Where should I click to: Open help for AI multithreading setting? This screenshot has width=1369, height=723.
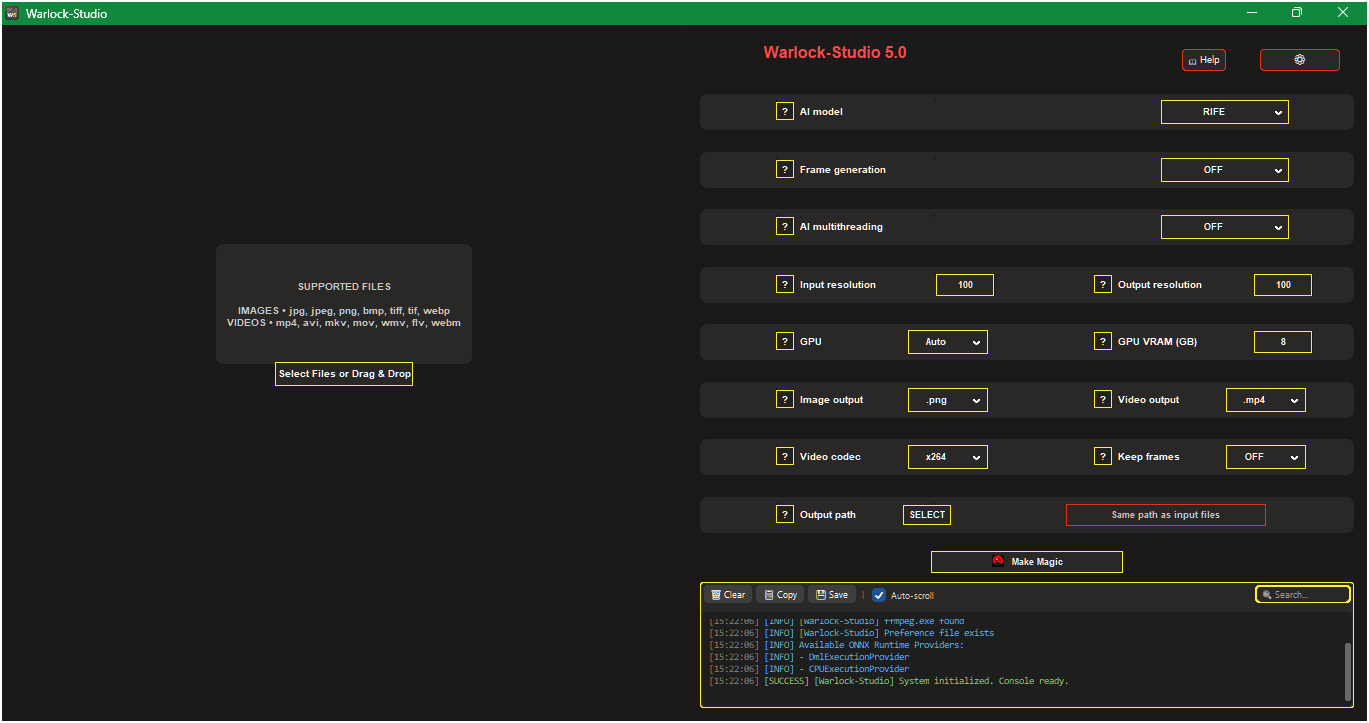[x=785, y=226]
